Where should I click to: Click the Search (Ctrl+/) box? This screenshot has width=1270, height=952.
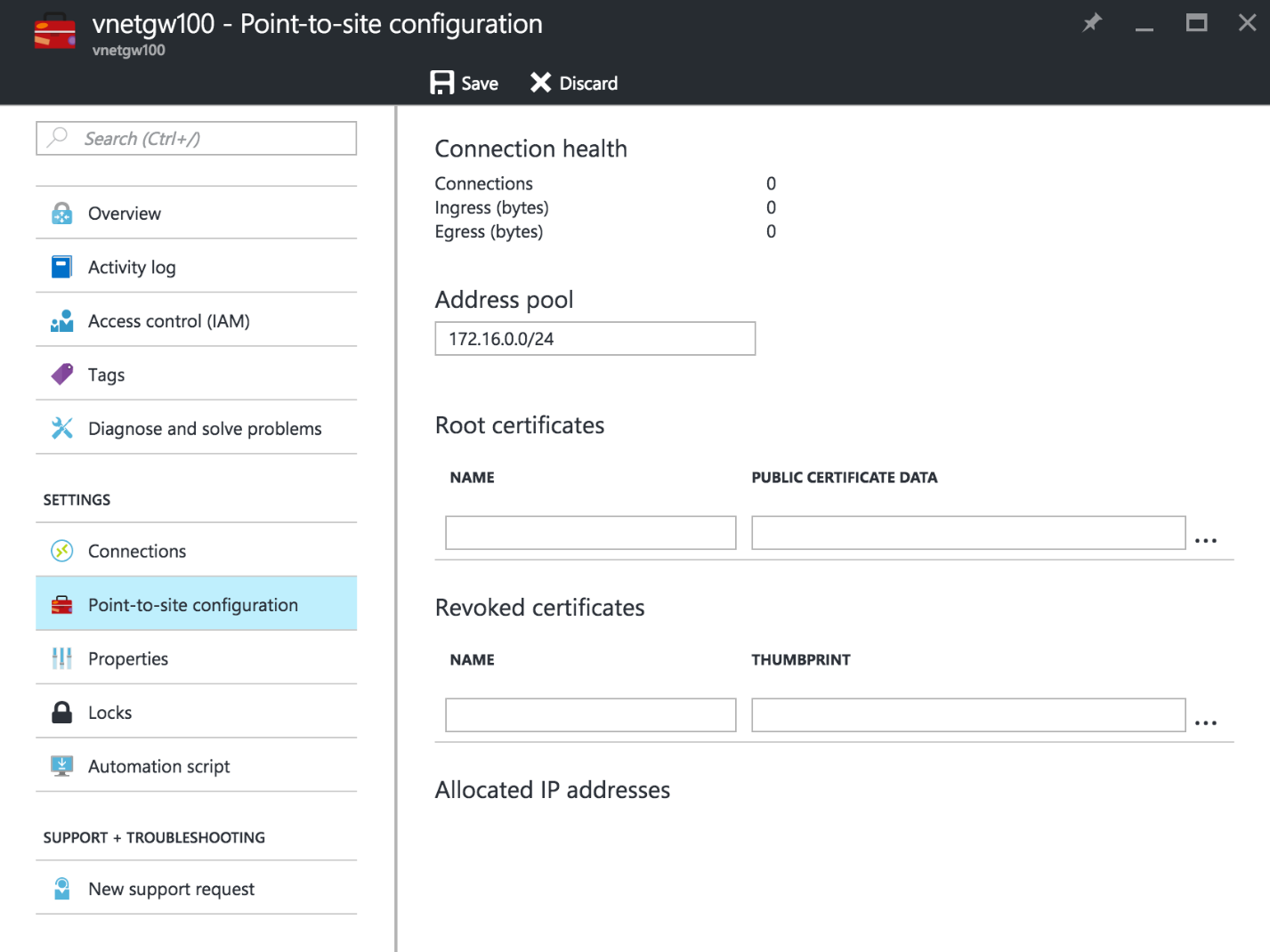197,139
